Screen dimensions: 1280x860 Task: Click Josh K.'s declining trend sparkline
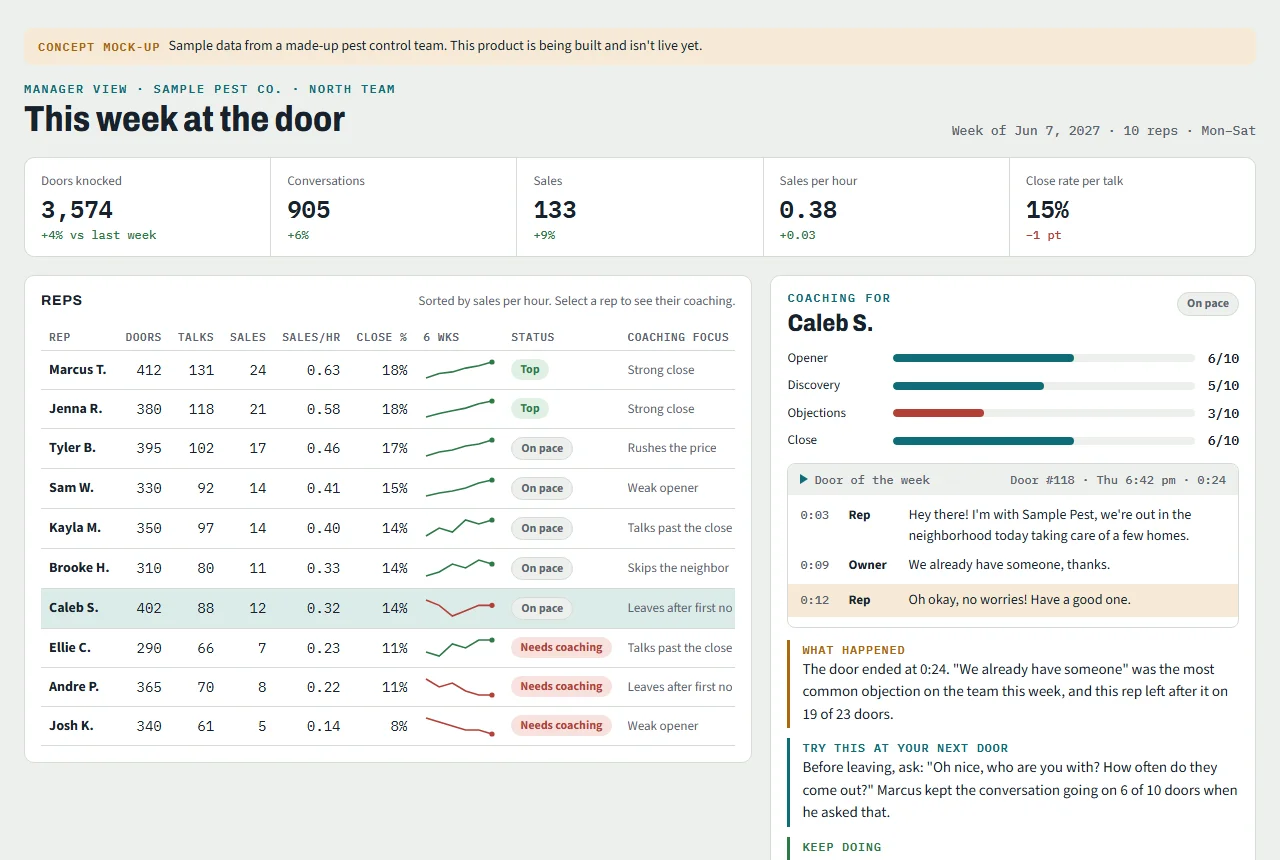459,726
